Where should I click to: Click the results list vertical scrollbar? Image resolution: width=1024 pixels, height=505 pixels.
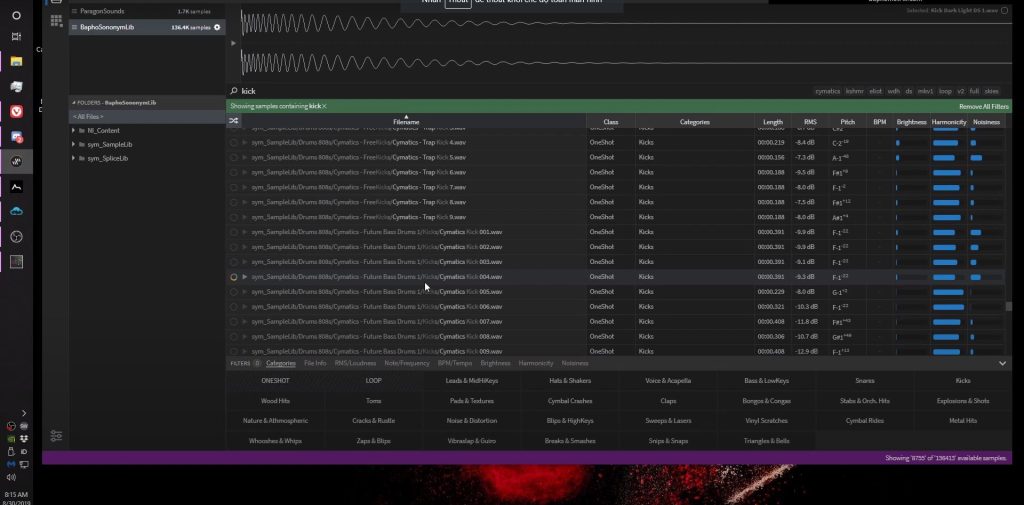(x=1009, y=306)
